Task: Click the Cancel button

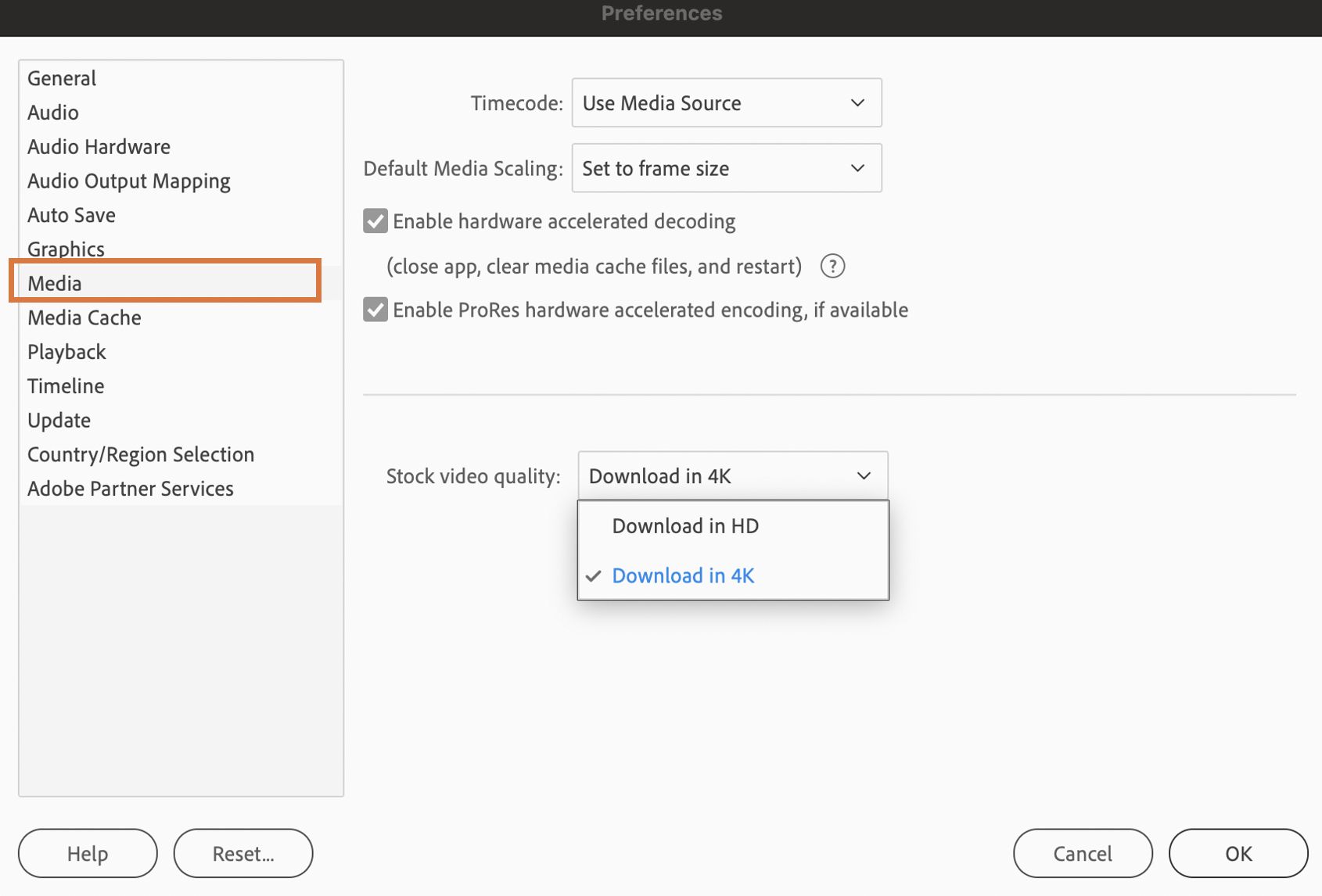Action: click(1082, 853)
